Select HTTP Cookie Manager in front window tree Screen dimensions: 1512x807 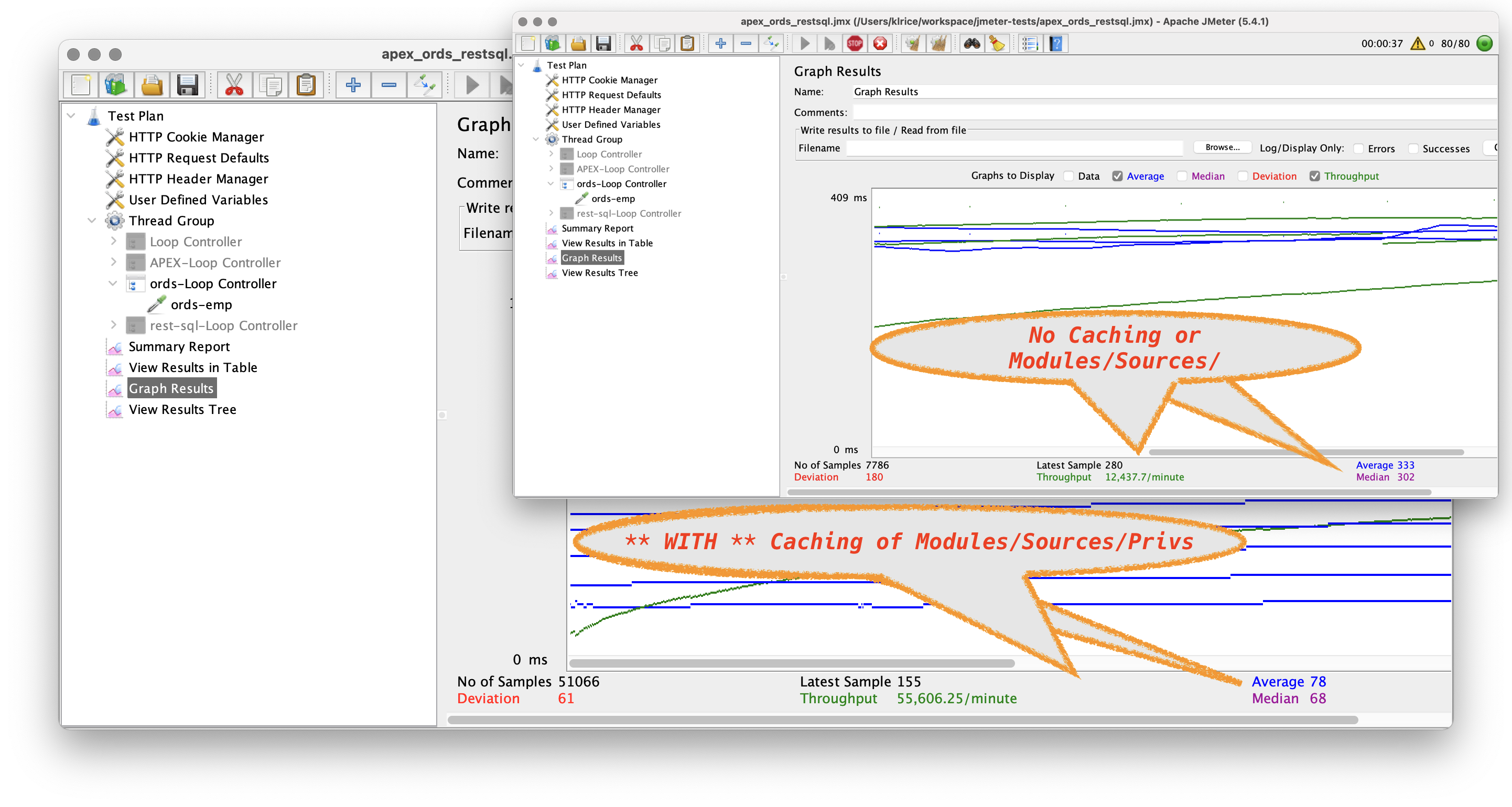(609, 80)
